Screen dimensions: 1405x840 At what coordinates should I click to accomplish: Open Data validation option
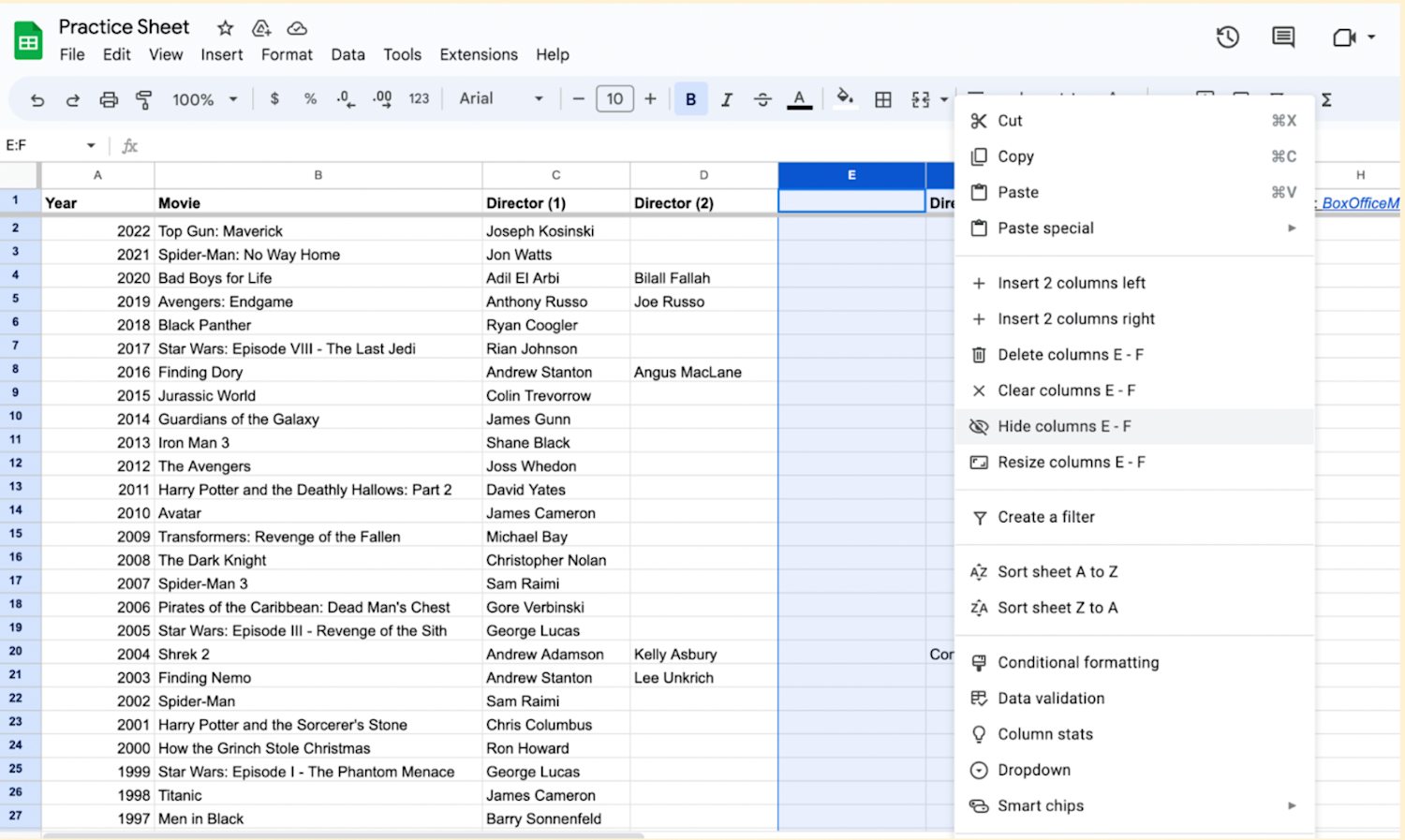(1134, 698)
